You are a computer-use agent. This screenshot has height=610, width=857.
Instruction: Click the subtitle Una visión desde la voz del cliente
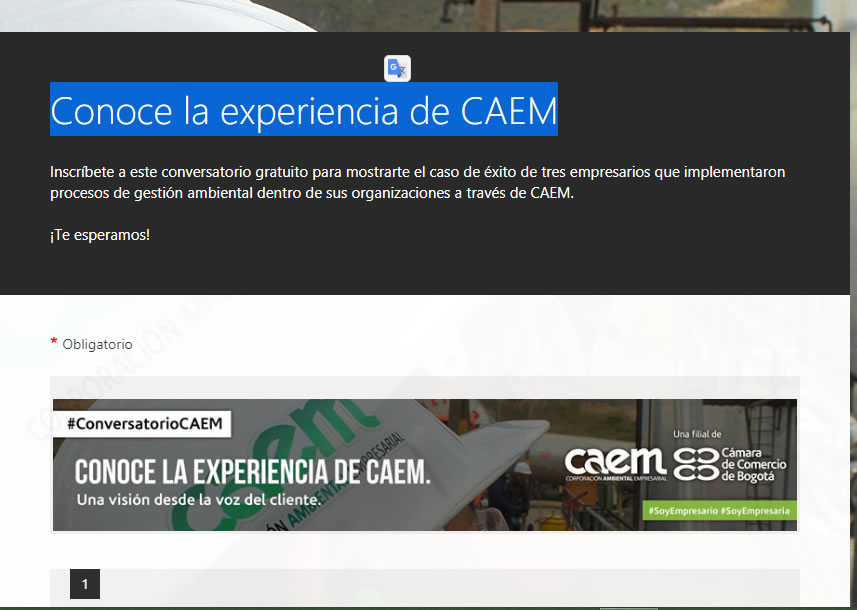pos(198,500)
